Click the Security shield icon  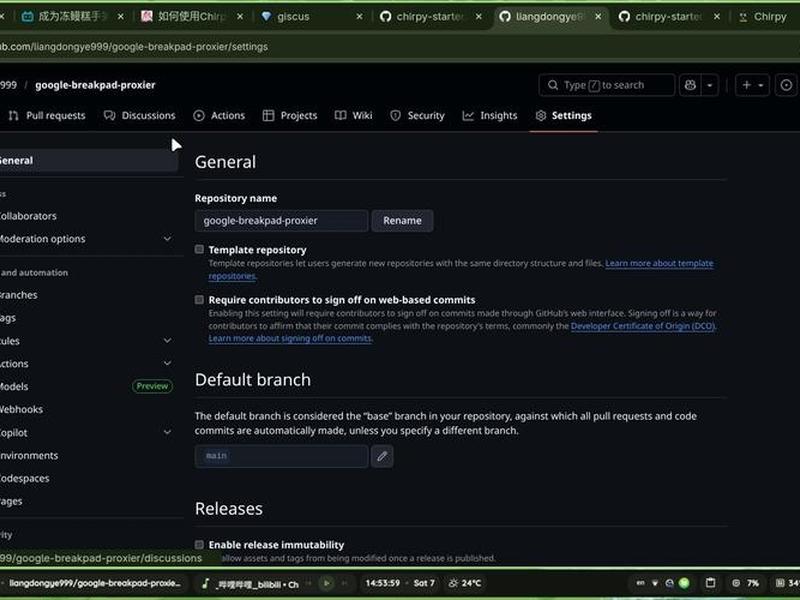pyautogui.click(x=395, y=116)
